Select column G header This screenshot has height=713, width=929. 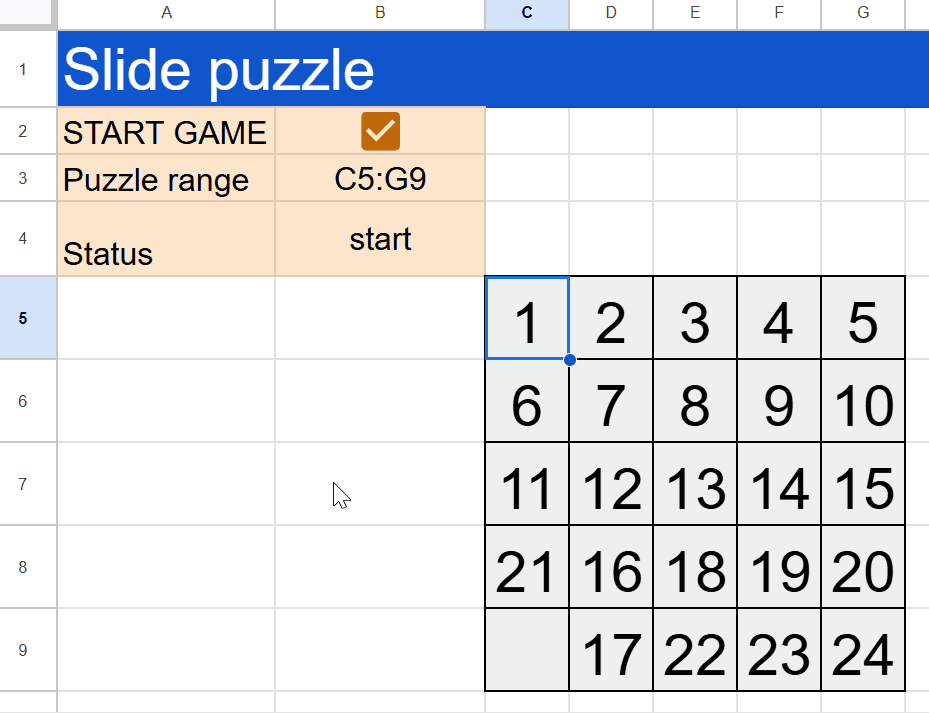(x=862, y=14)
